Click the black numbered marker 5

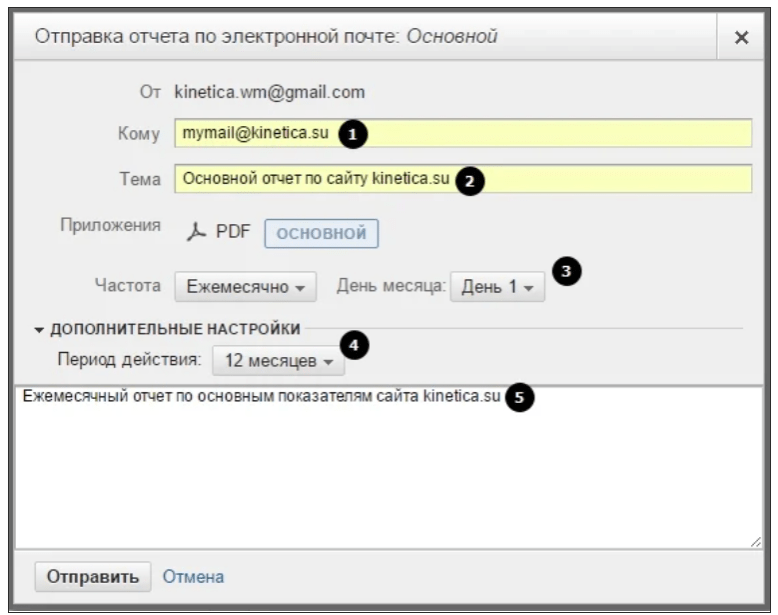pos(517,397)
